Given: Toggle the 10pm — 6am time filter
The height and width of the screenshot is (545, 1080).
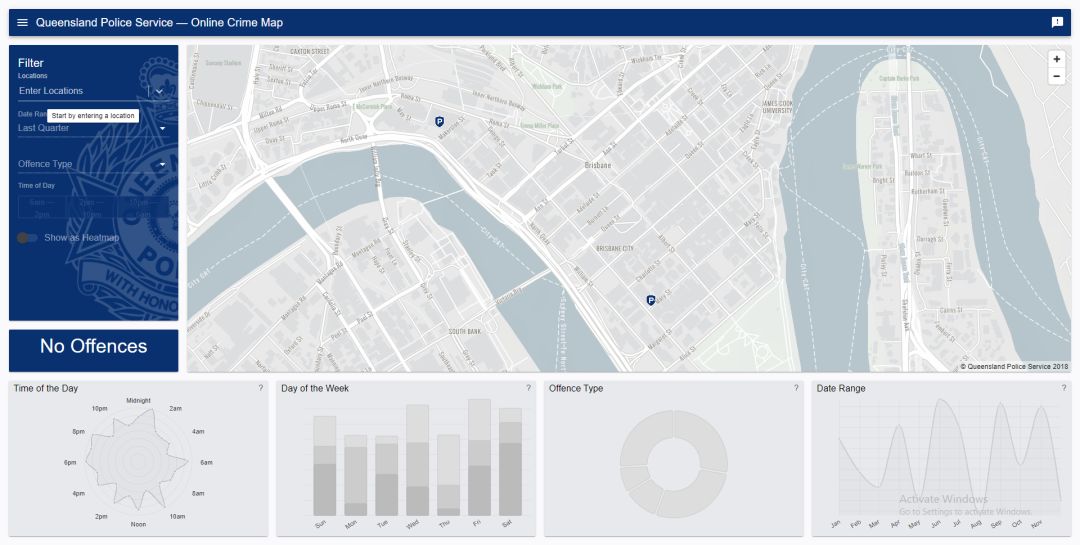Looking at the screenshot, I should click(x=143, y=208).
